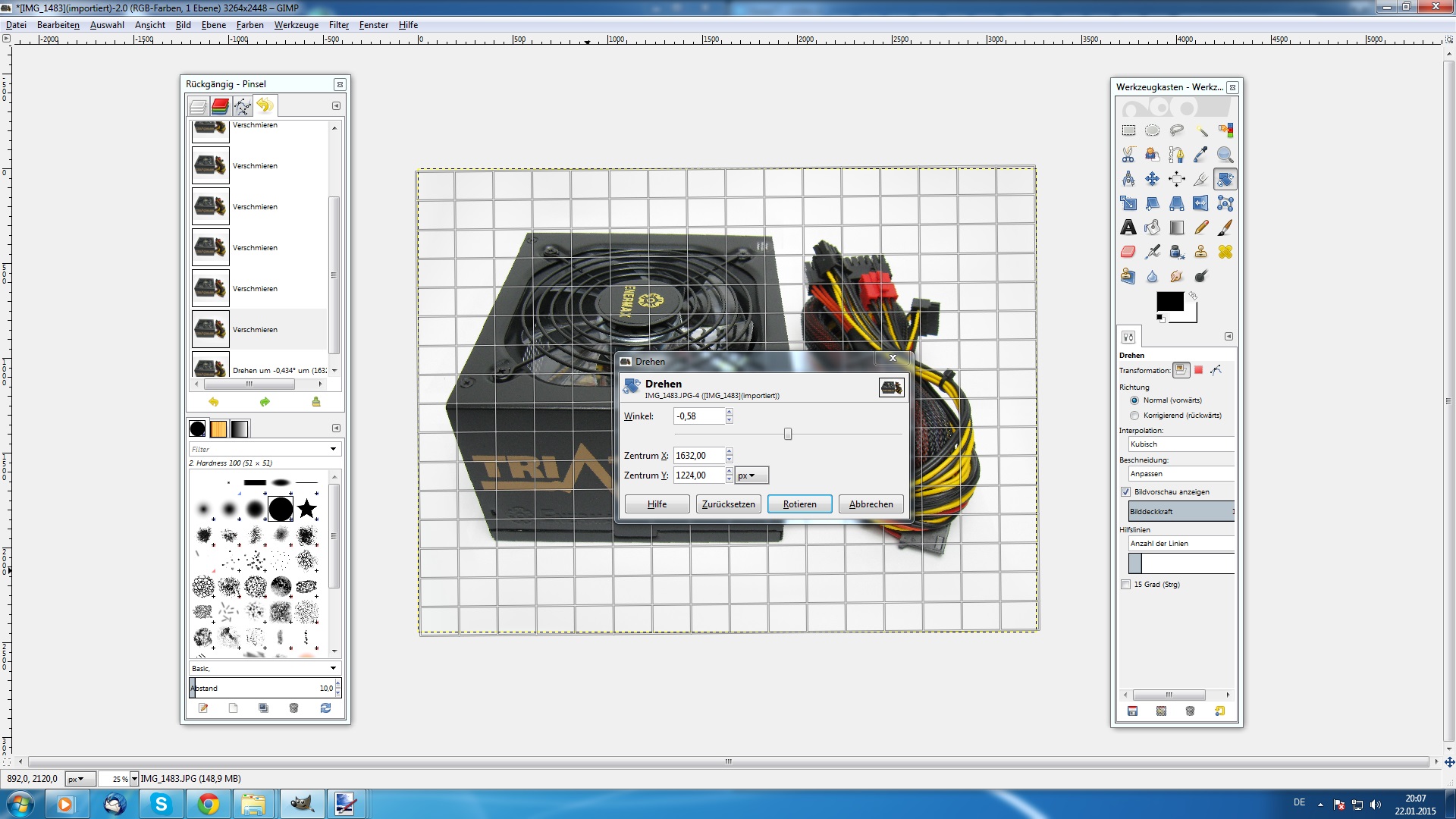1456x819 pixels.
Task: Select the Smudge finger tool
Action: coord(1177,276)
